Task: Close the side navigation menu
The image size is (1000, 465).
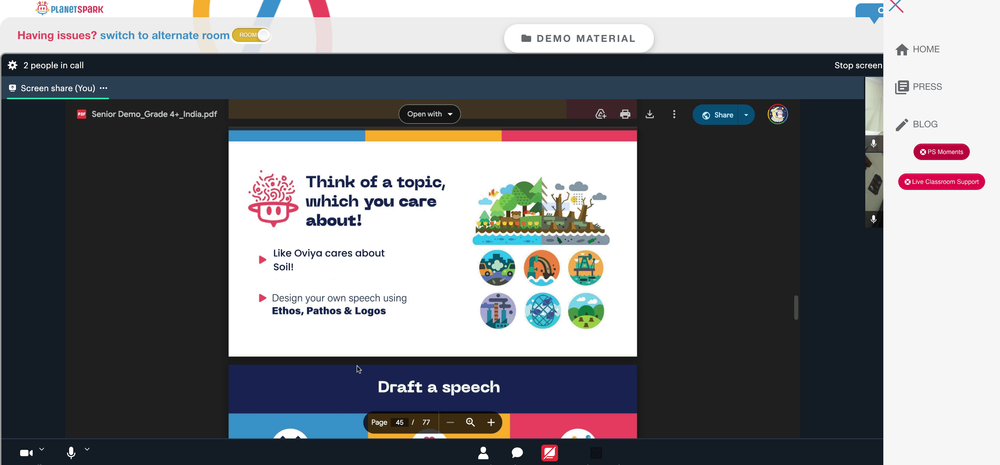Action: [x=895, y=6]
